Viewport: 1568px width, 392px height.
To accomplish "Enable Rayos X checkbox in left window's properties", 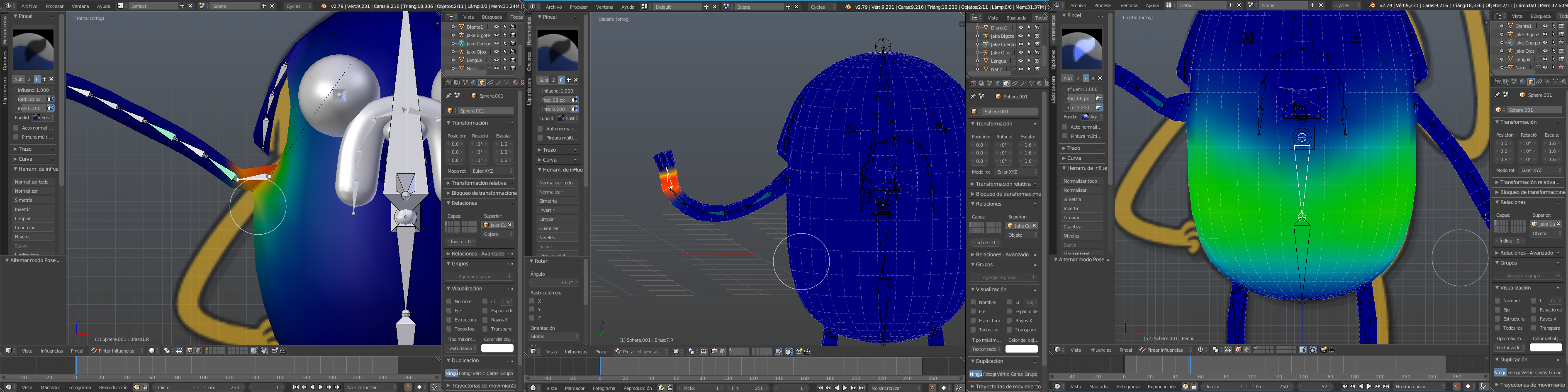I will click(485, 319).
